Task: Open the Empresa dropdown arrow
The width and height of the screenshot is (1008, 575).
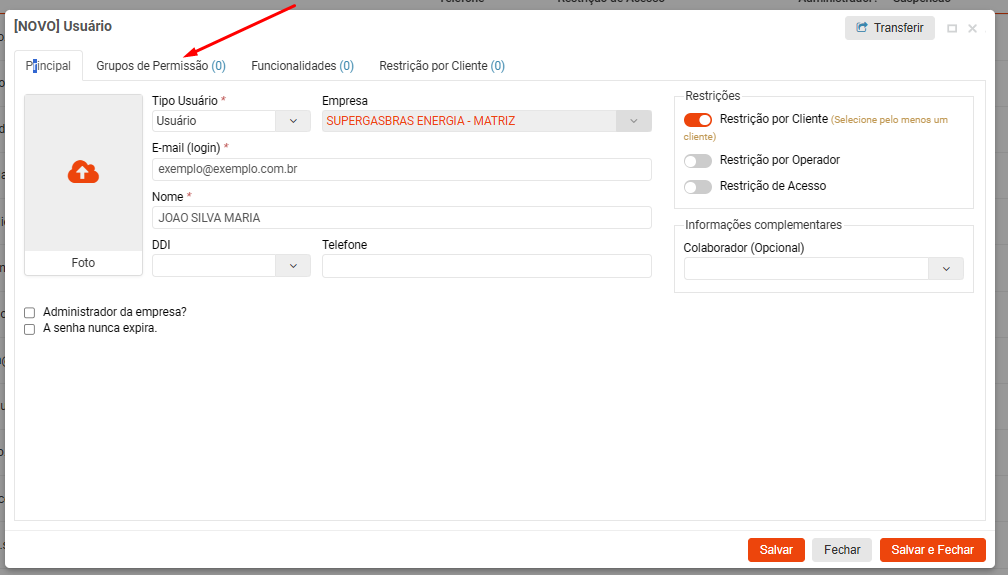Action: tap(633, 121)
